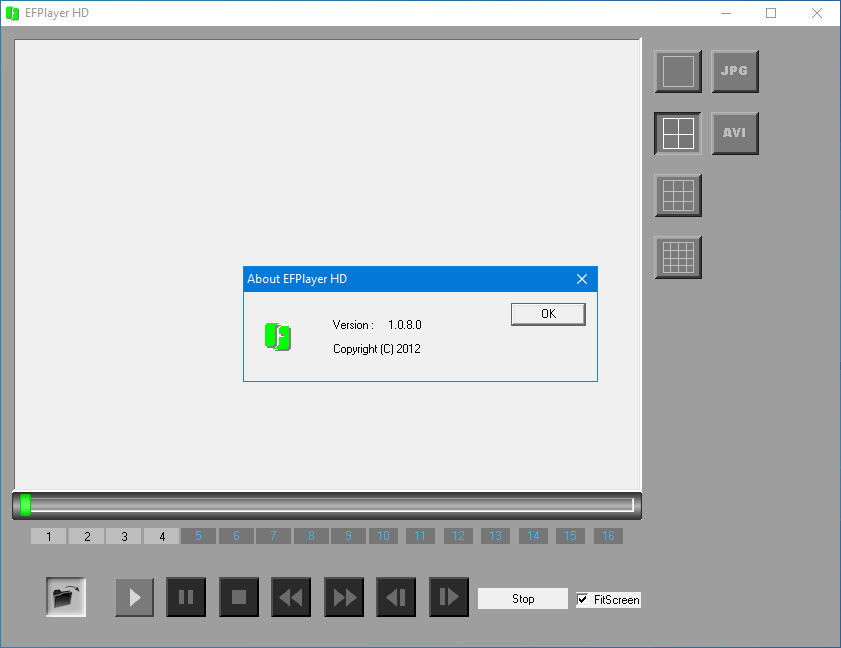Image resolution: width=841 pixels, height=648 pixels.
Task: Step forward one frame
Action: (449, 598)
